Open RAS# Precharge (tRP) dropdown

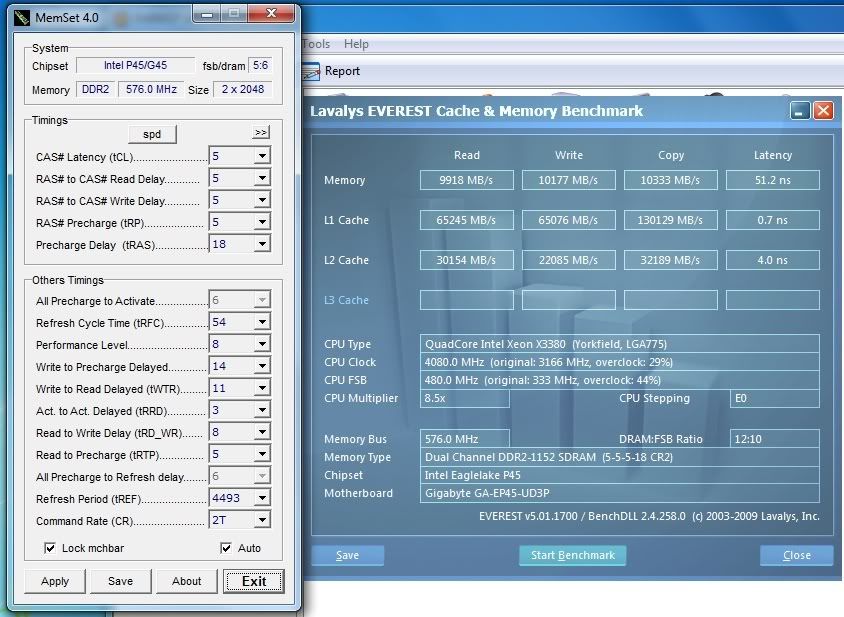tap(262, 222)
